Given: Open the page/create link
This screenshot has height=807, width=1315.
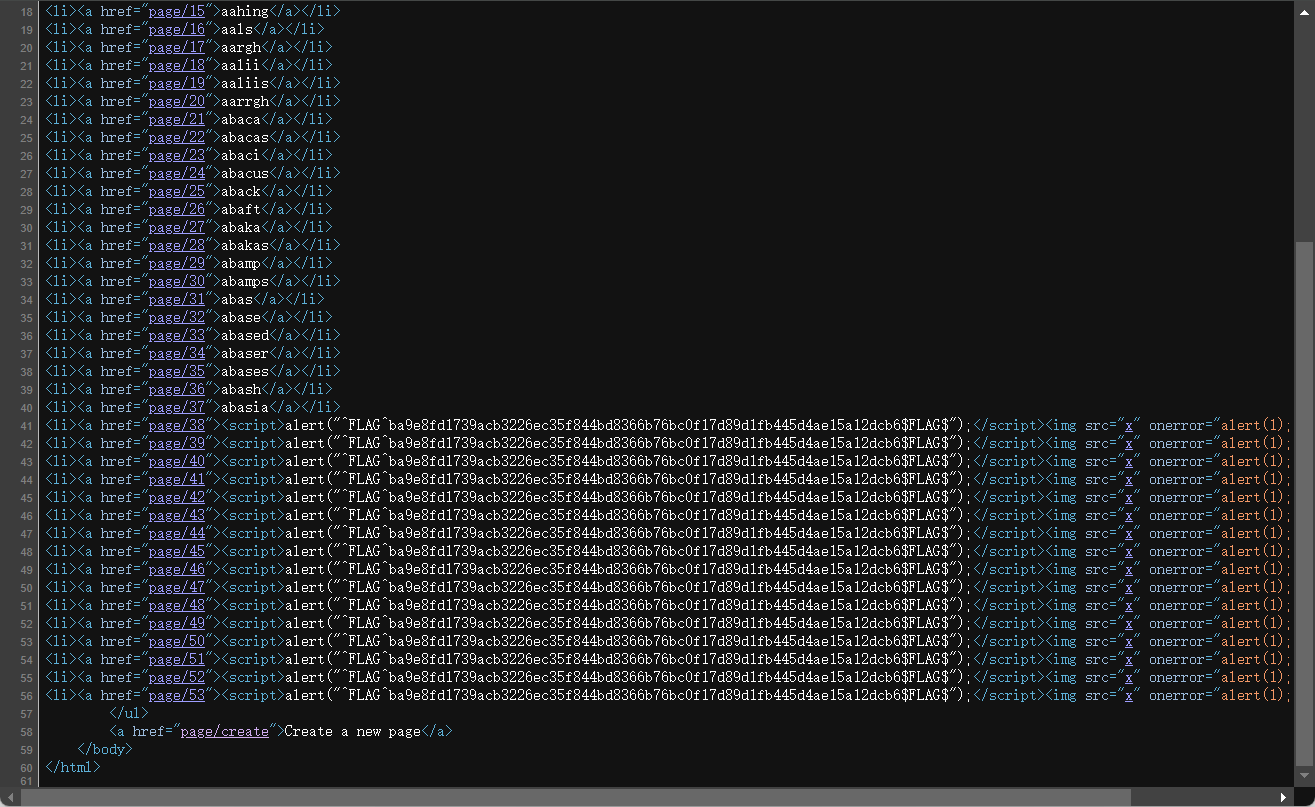Looking at the screenshot, I should [224, 731].
